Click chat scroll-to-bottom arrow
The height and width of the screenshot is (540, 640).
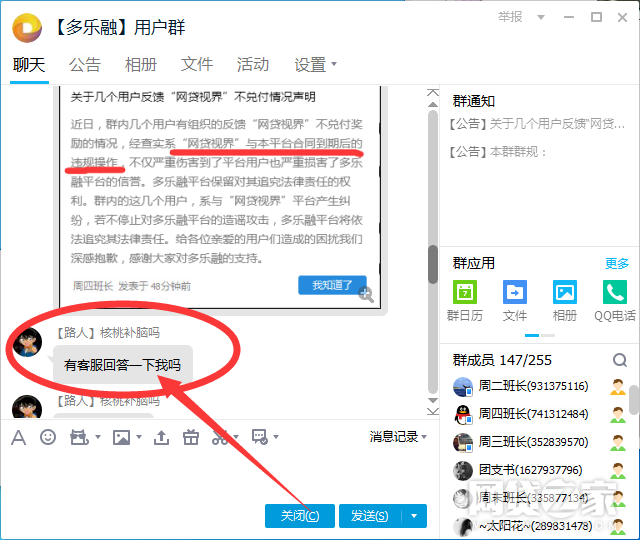(433, 411)
